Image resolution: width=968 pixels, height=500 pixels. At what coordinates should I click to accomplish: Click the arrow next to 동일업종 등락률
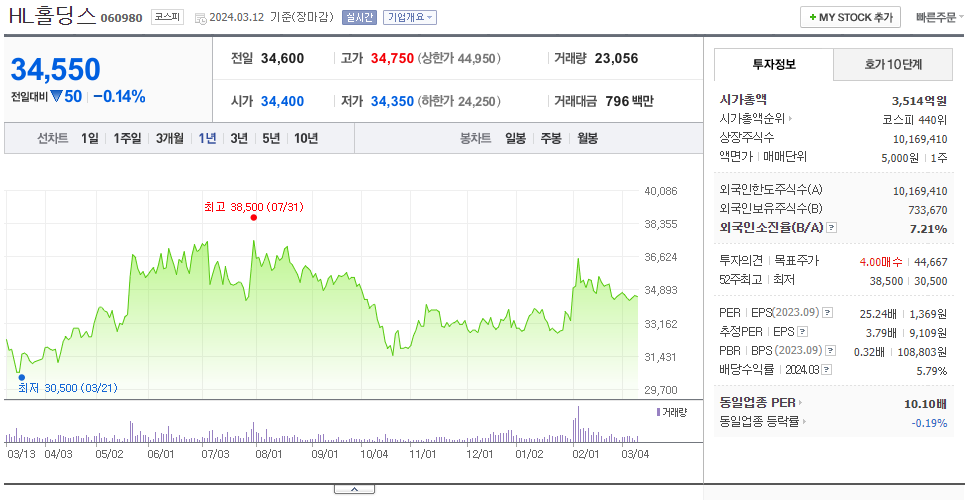click(804, 422)
